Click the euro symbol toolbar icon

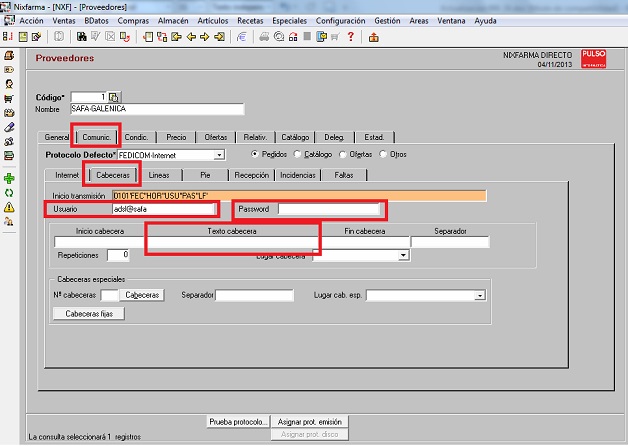point(241,37)
